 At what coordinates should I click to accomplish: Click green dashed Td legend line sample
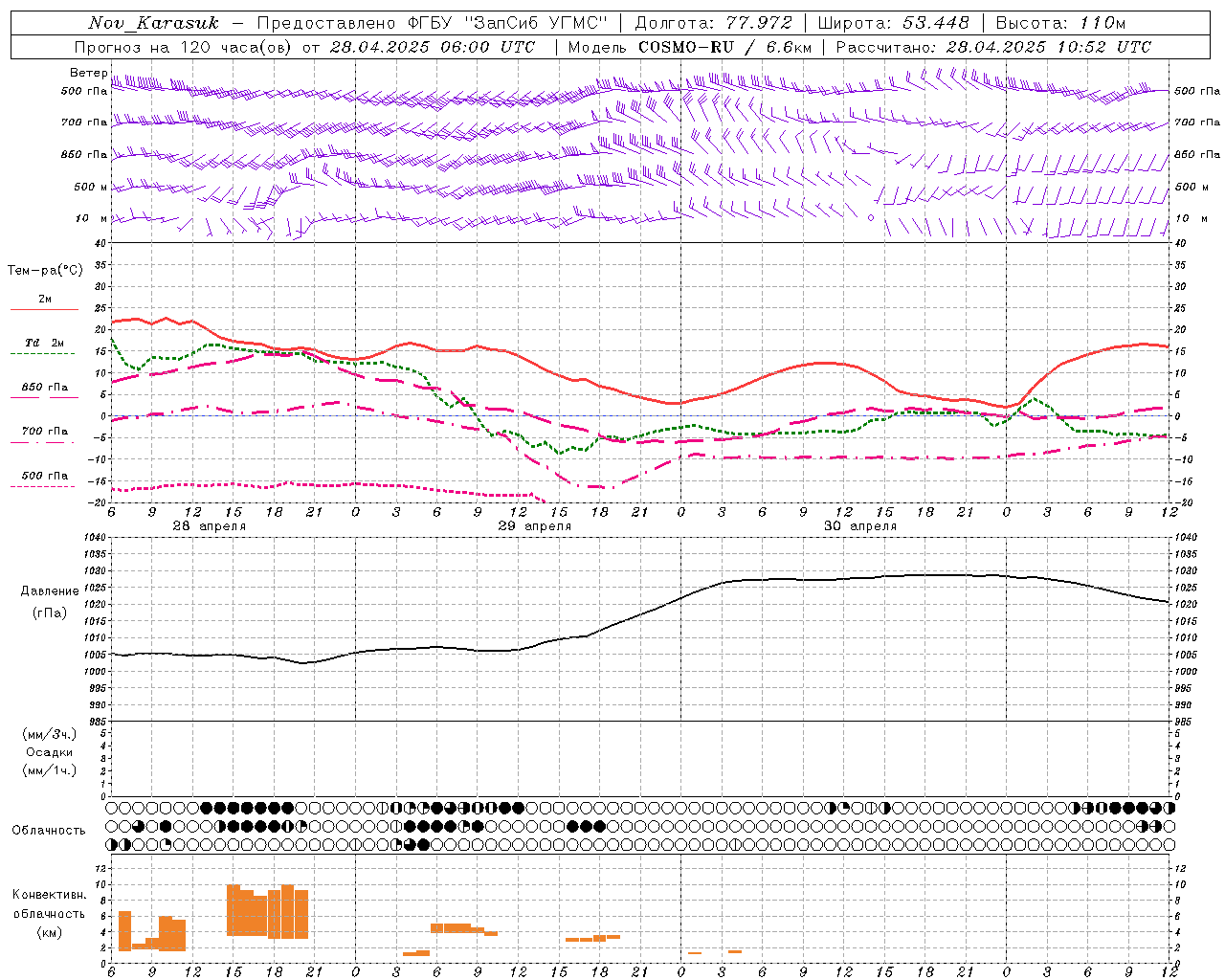[44, 354]
